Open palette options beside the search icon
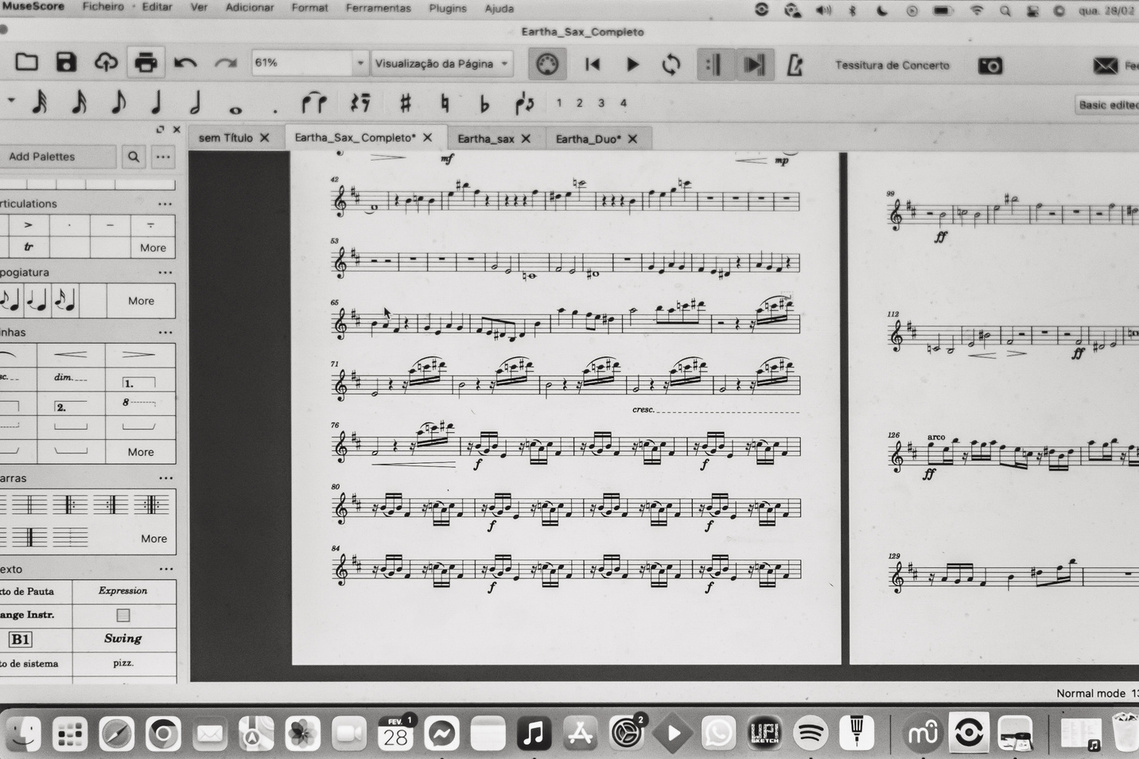 (163, 156)
